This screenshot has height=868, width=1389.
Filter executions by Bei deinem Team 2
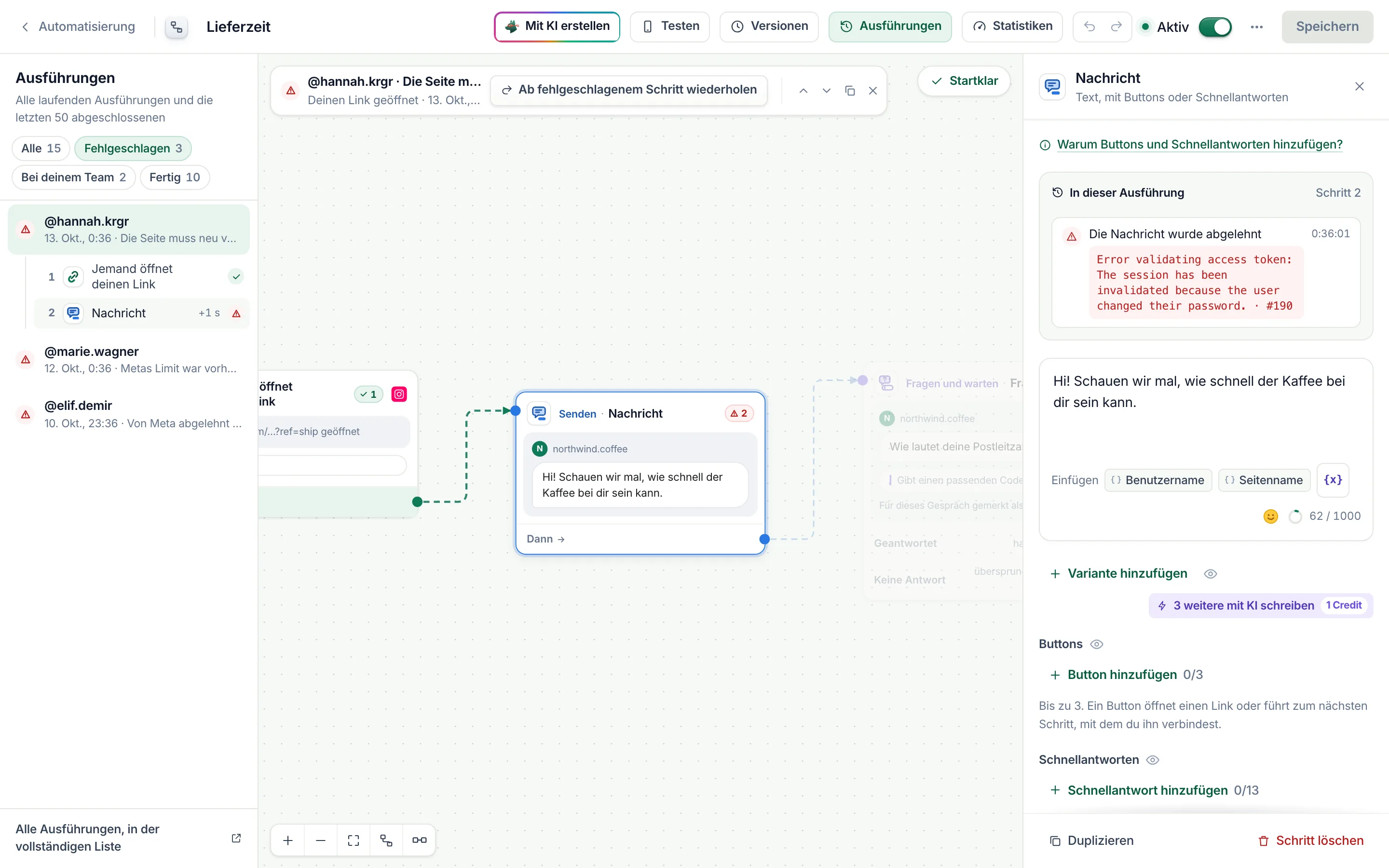pos(73,177)
